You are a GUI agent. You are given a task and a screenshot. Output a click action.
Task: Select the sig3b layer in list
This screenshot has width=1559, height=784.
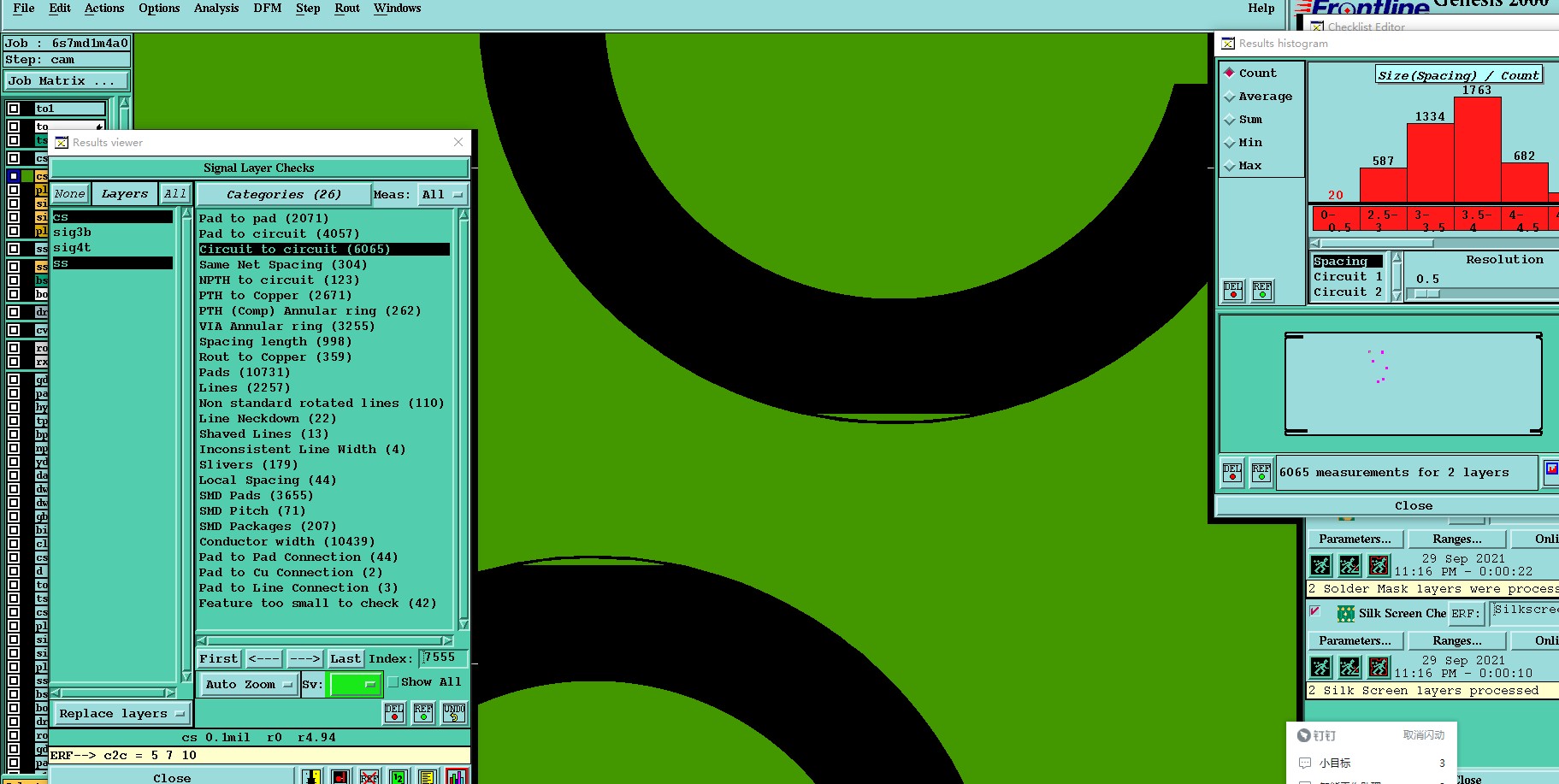point(112,232)
